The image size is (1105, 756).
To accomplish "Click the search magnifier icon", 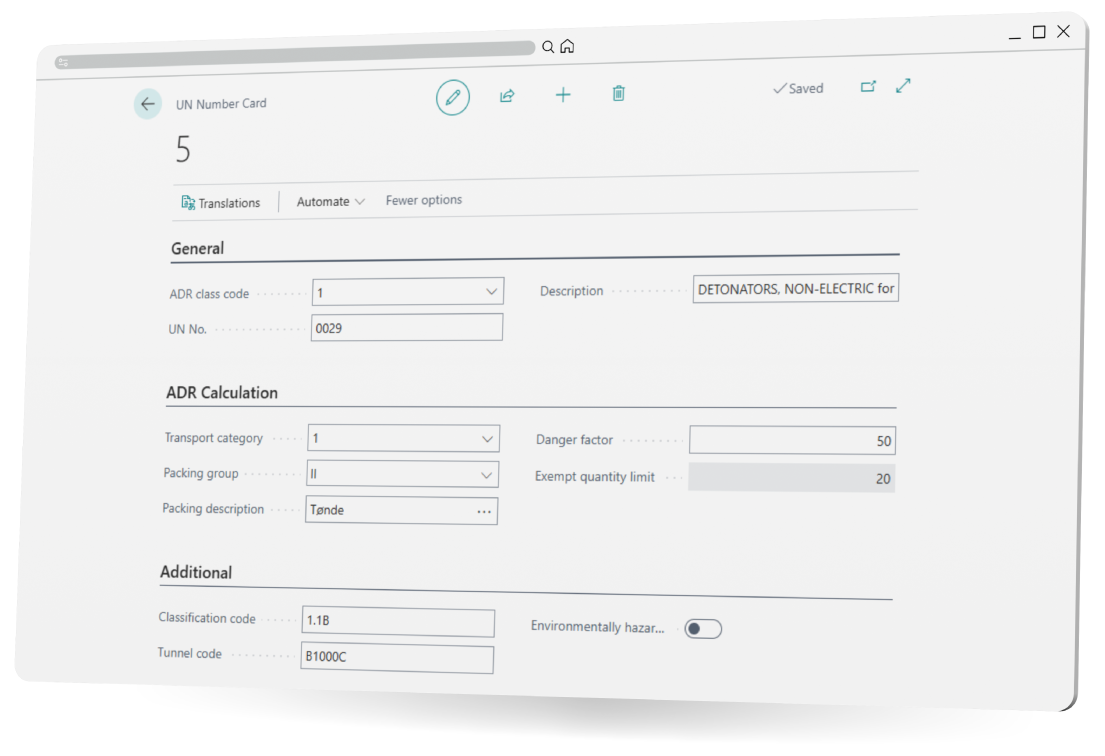I will (x=547, y=47).
